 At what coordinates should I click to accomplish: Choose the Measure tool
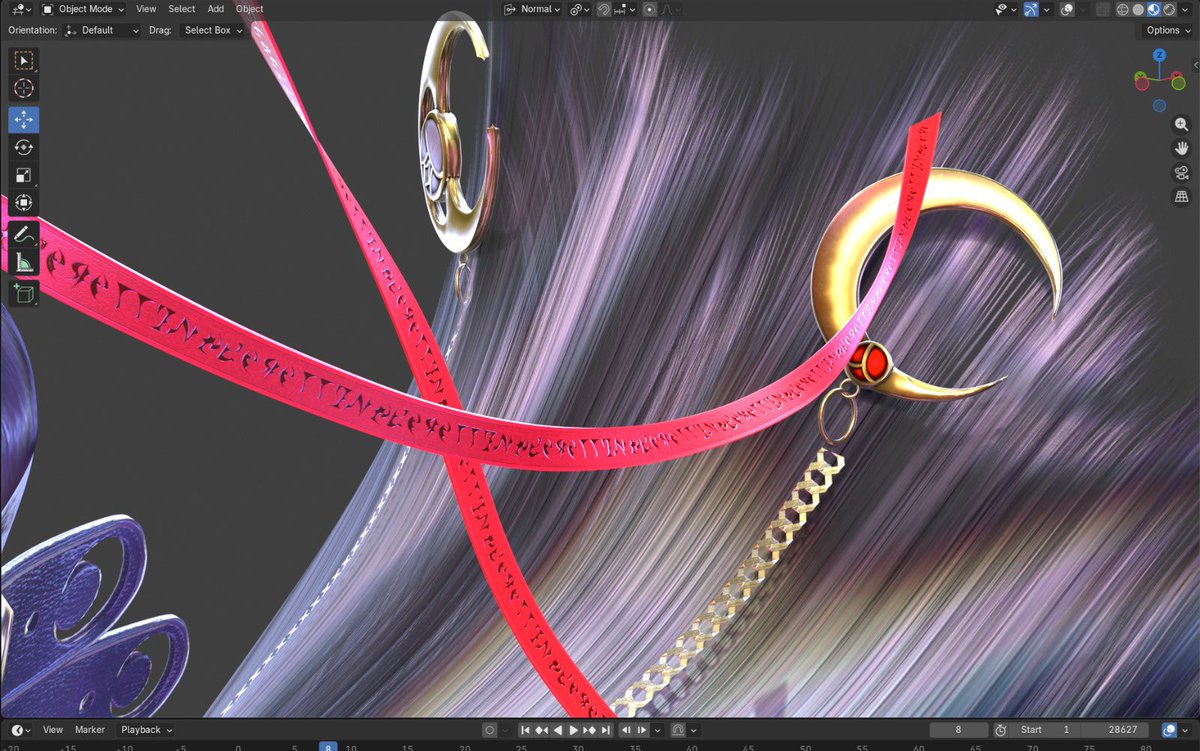point(24,262)
